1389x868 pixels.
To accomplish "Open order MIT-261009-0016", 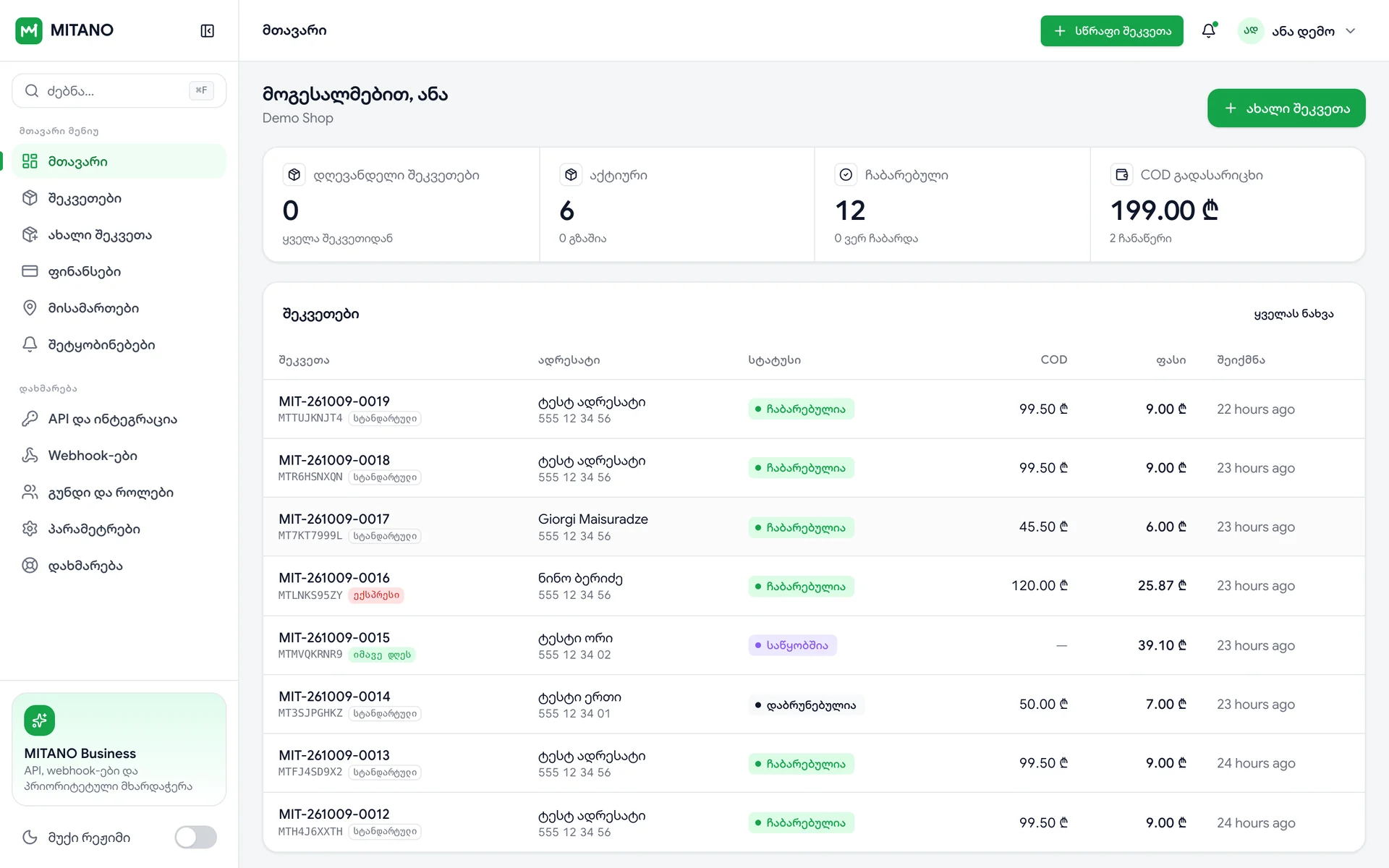I will pos(334,578).
